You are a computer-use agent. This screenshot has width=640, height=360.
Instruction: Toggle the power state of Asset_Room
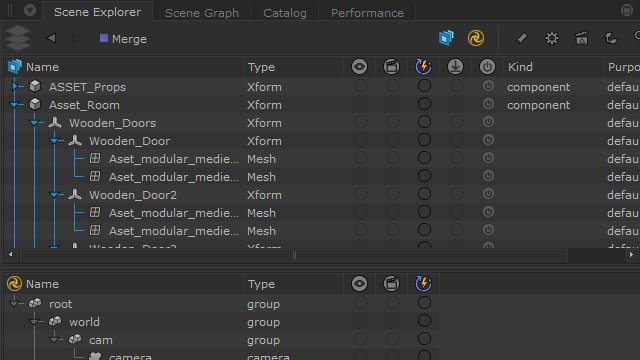click(x=488, y=104)
